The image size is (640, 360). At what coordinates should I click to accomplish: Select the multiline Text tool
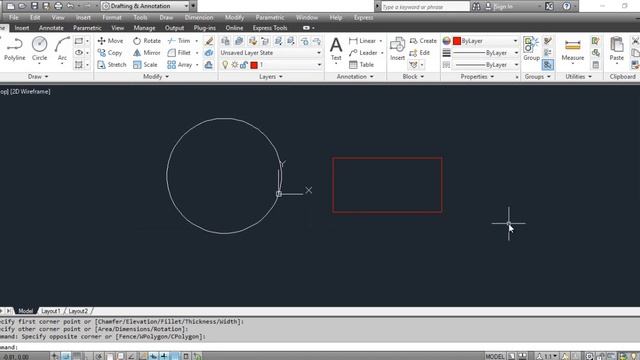[x=336, y=49]
